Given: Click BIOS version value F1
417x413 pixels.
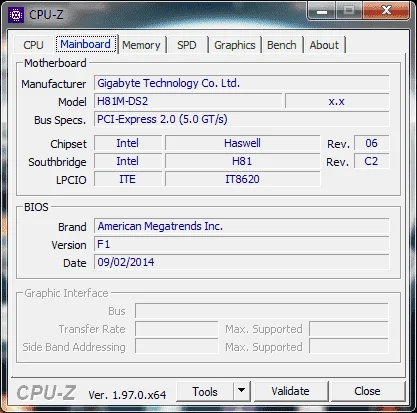Looking at the screenshot, I should point(242,244).
